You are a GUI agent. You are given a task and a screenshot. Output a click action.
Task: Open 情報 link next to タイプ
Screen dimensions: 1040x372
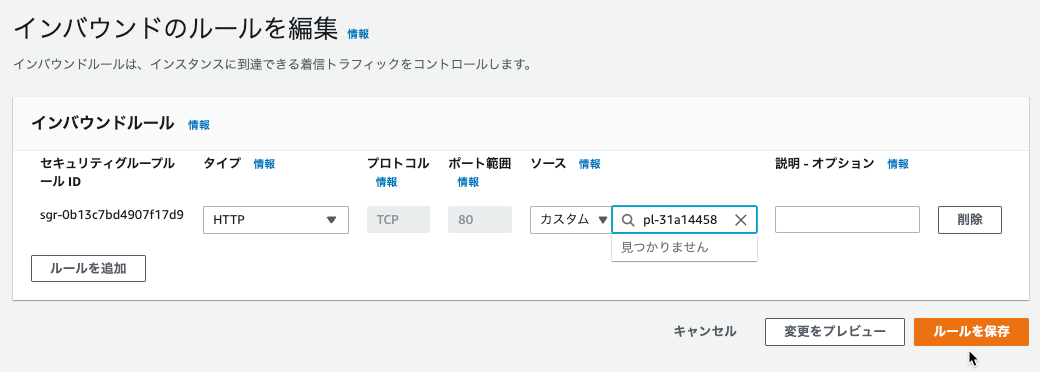[x=264, y=164]
